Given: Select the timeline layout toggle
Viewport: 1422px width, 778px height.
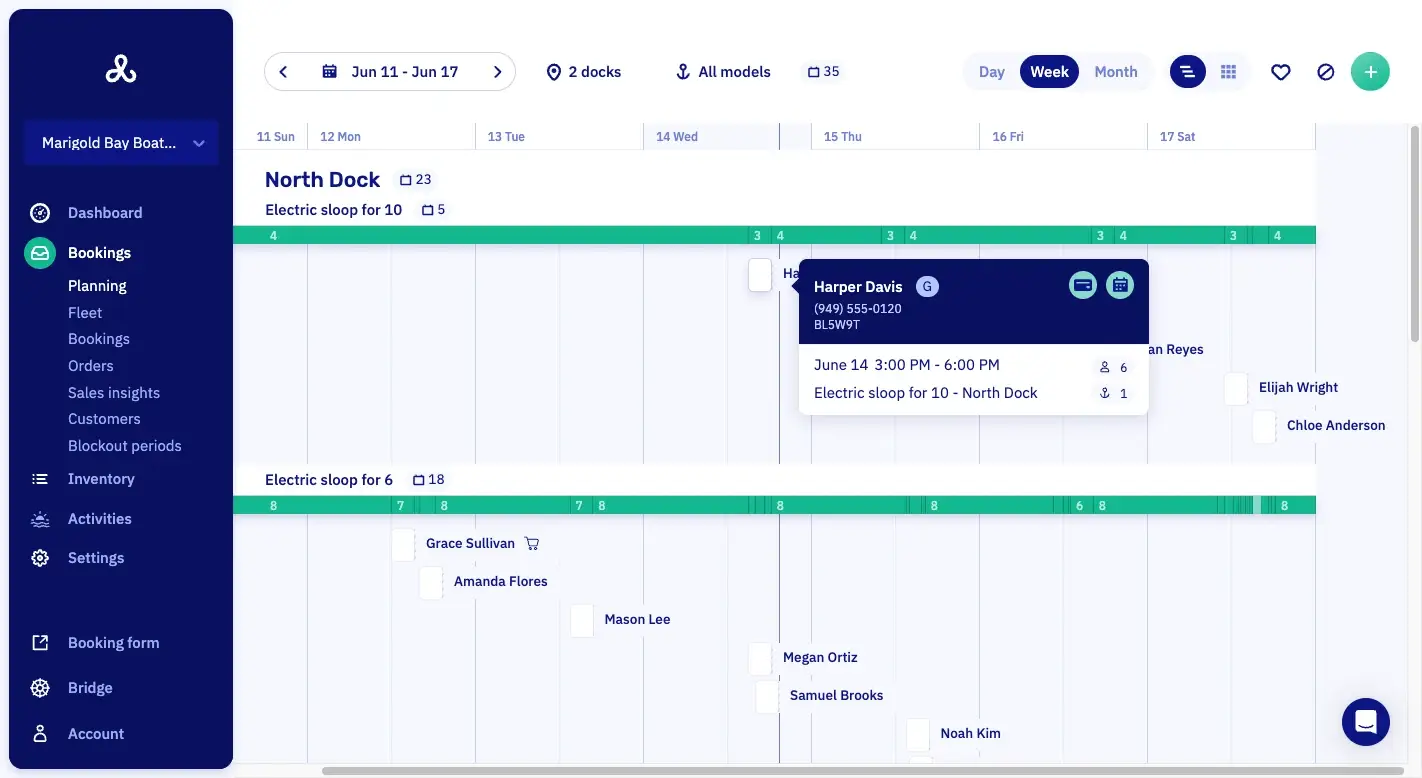Looking at the screenshot, I should click(1188, 72).
